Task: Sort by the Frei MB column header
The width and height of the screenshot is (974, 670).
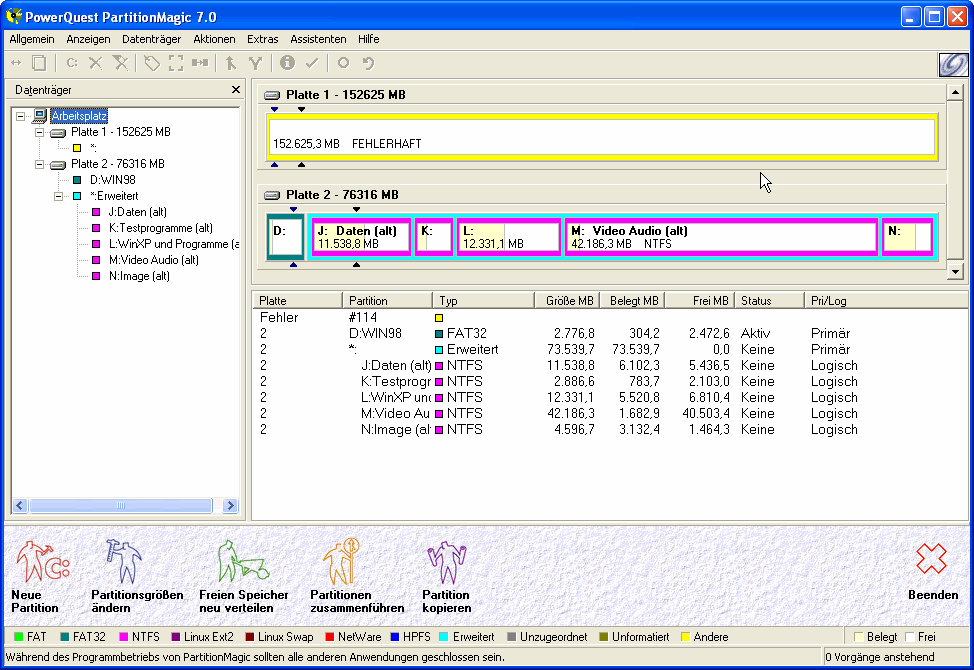Action: [x=700, y=301]
